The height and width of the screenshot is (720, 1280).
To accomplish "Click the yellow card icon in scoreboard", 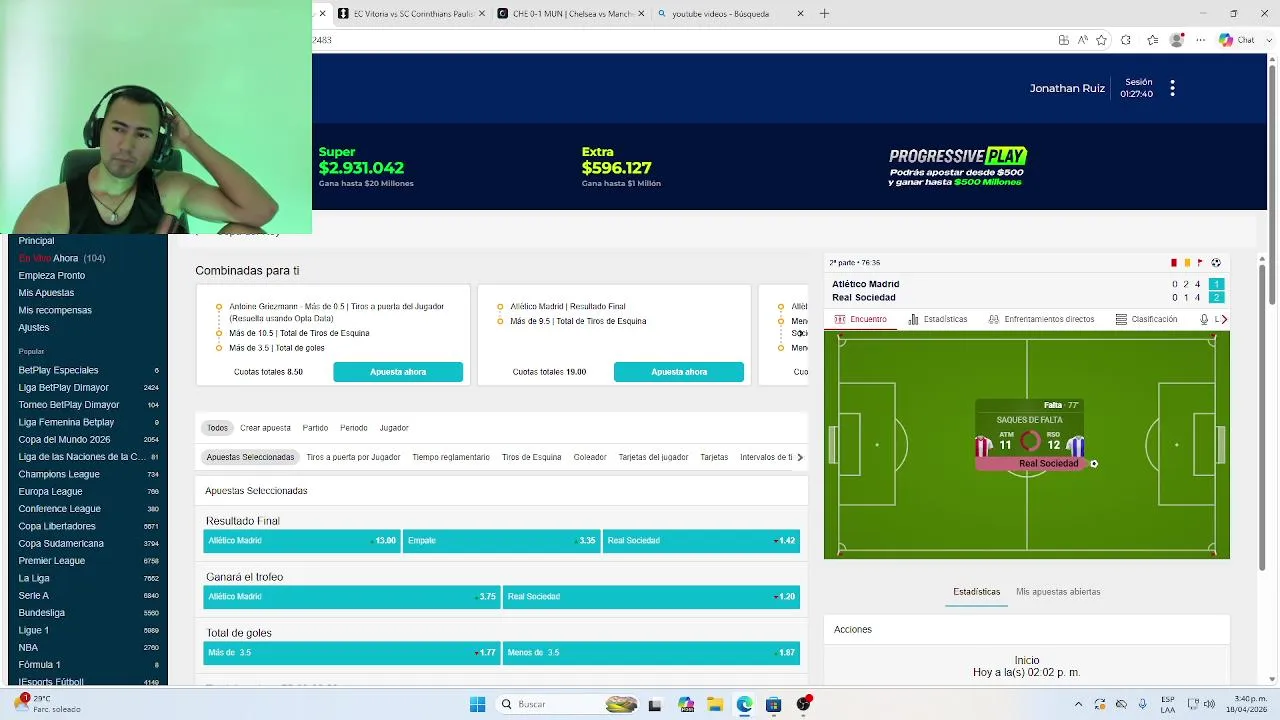I will pos(1187,263).
